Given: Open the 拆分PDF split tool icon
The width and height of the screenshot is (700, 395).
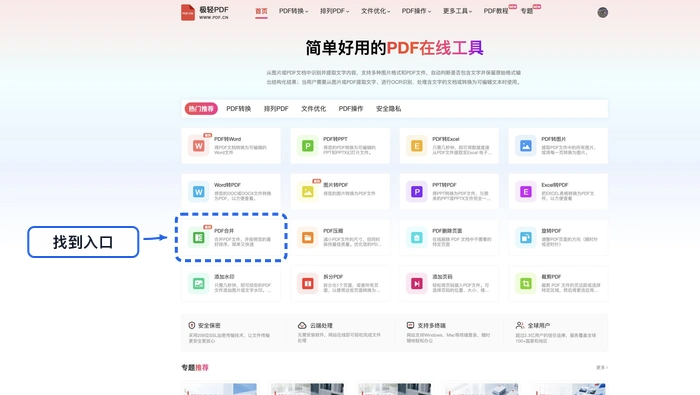Looking at the screenshot, I should pyautogui.click(x=308, y=283).
